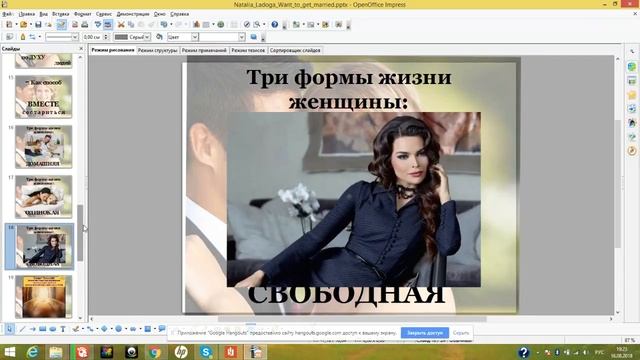Select the Ellipse drawing tool

[53, 329]
